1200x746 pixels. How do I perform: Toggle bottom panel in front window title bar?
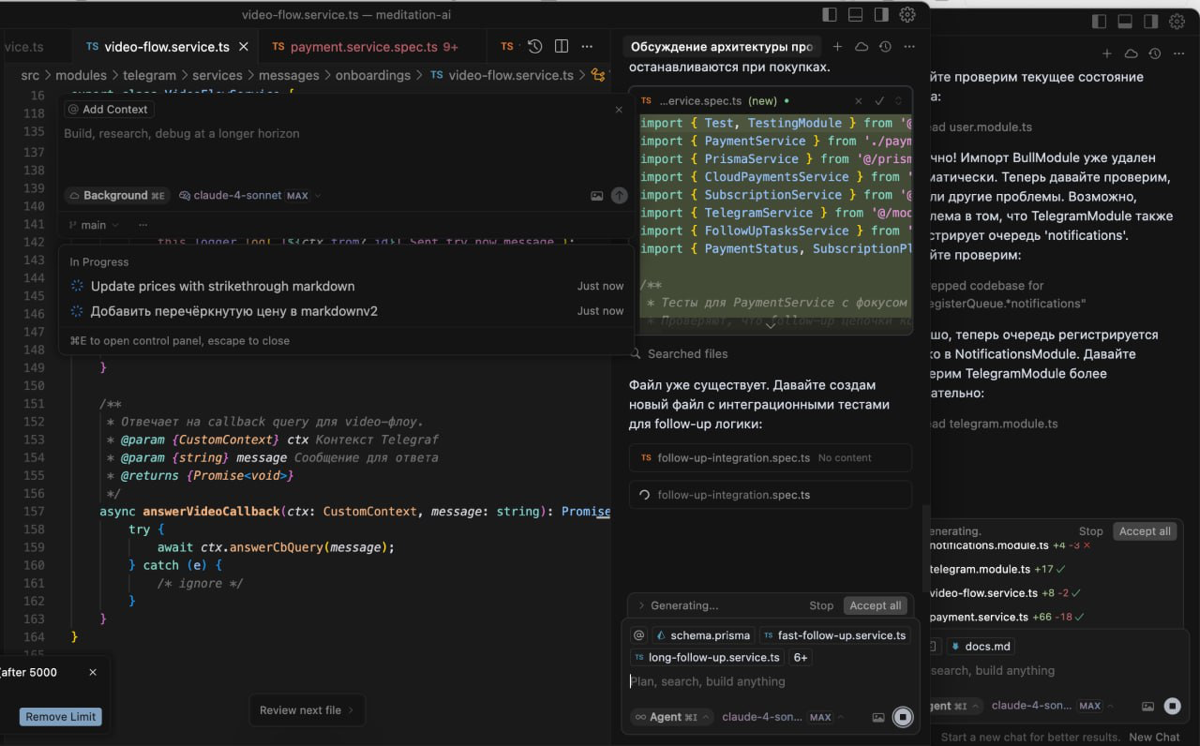tap(855, 15)
